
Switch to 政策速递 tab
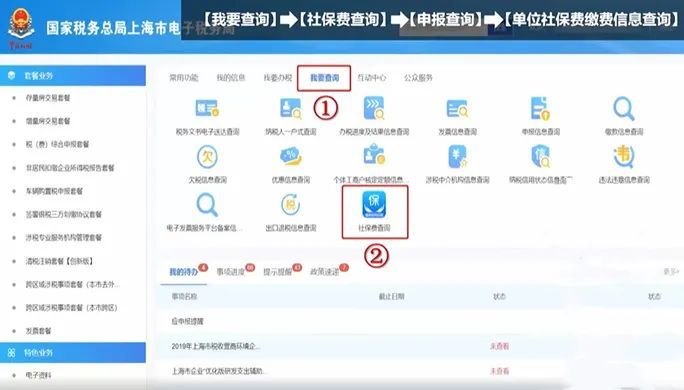pos(324,272)
